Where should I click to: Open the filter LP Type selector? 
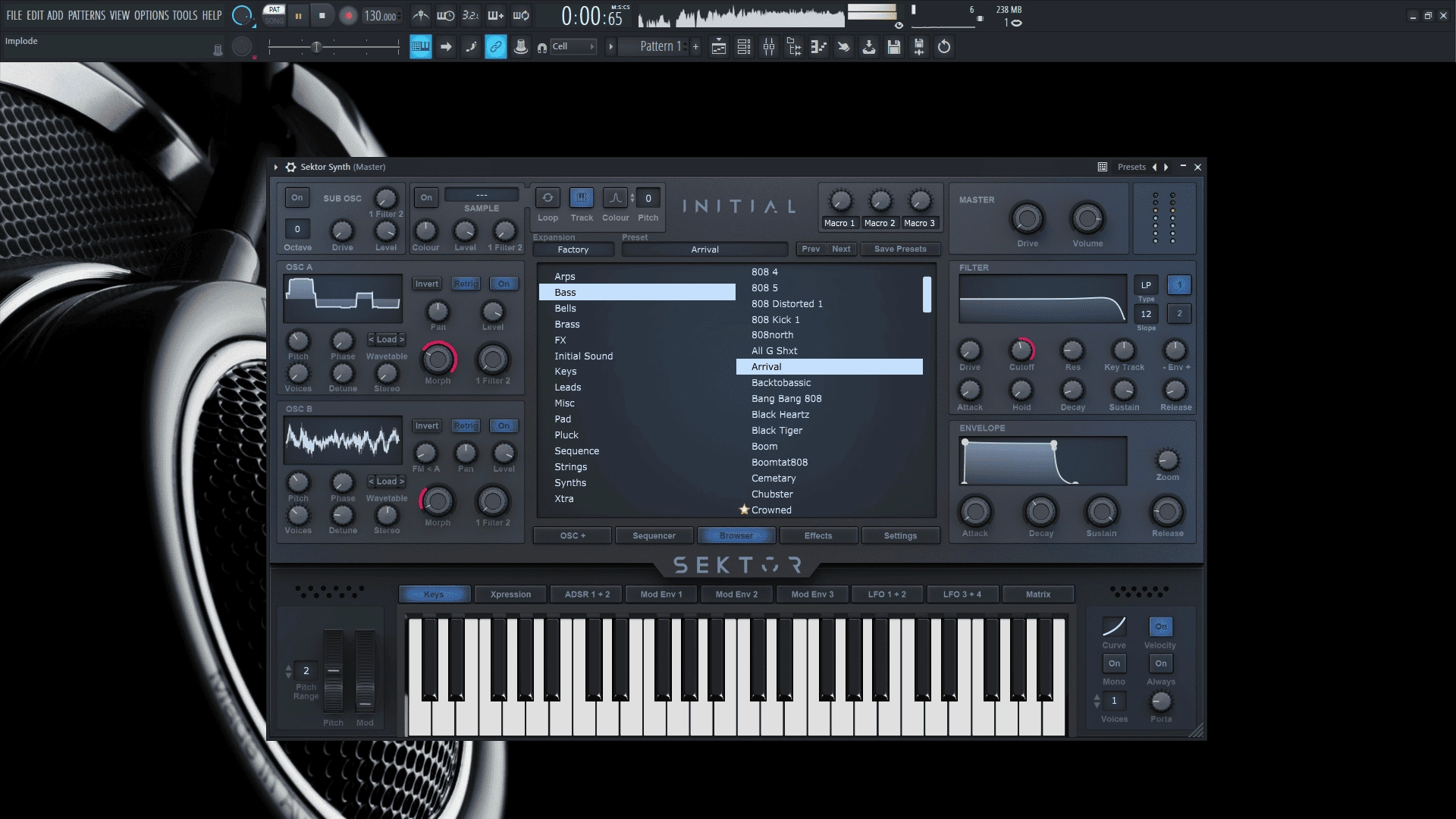click(1146, 285)
